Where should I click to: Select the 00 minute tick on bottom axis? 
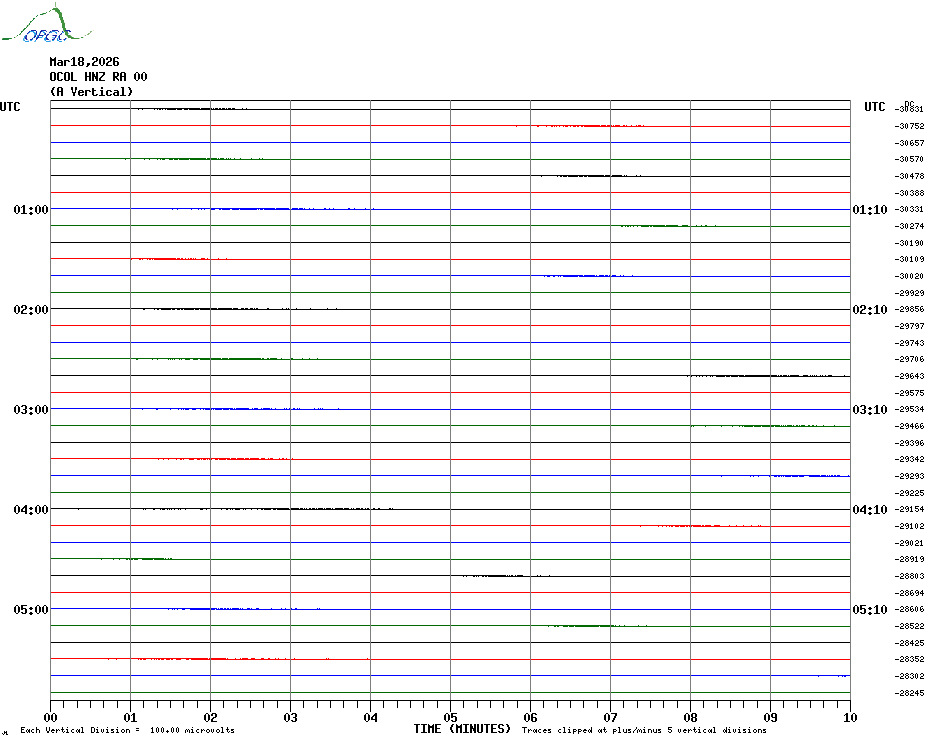tap(51, 717)
